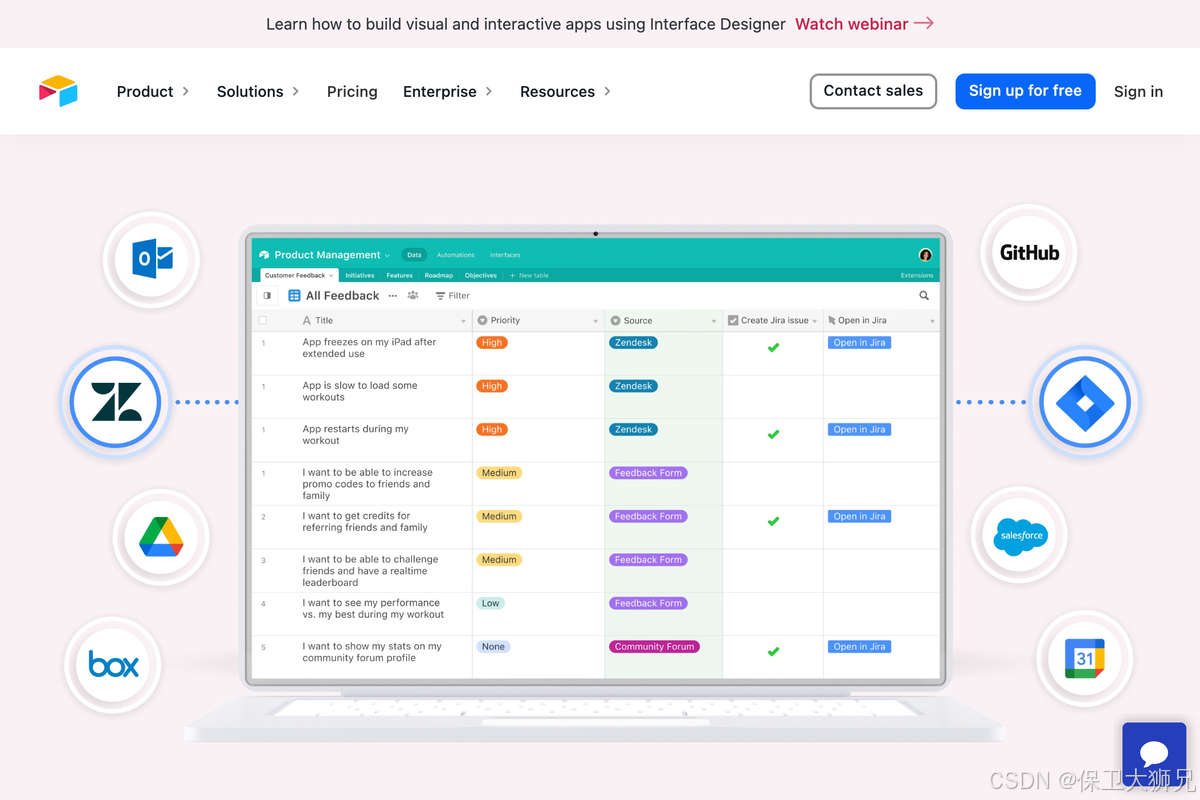Toggle Jira checkmark for iPad freeze row
Image resolution: width=1200 pixels, height=800 pixels.
click(773, 347)
